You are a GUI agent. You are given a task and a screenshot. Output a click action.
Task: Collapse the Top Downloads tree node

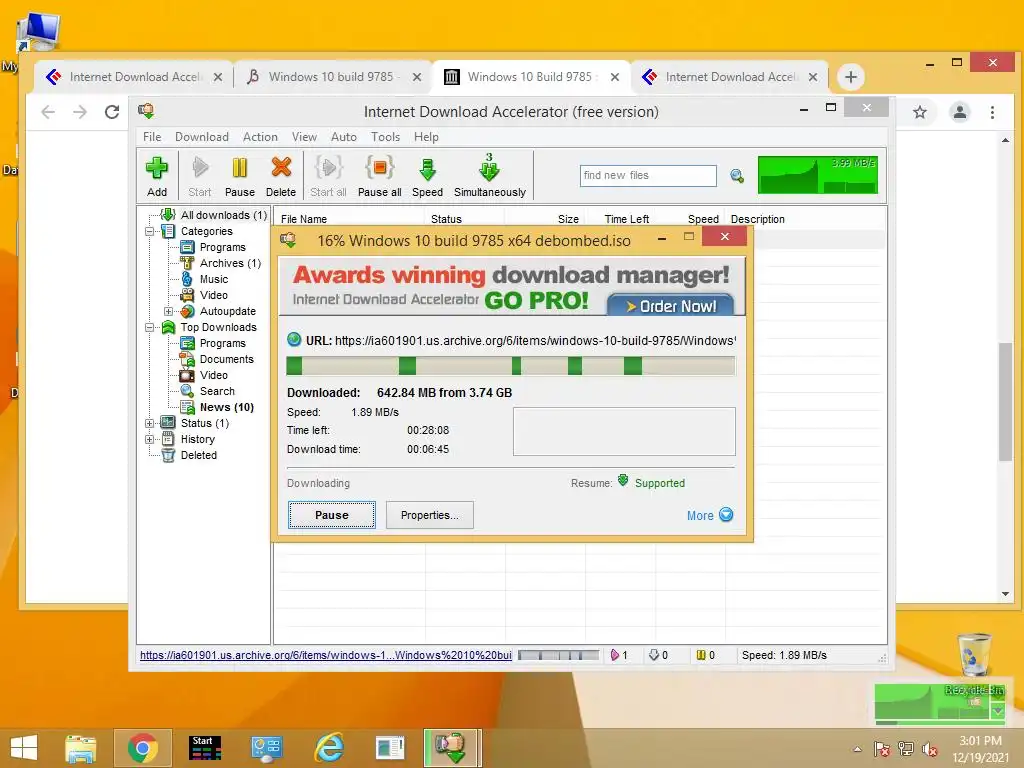pyautogui.click(x=150, y=327)
